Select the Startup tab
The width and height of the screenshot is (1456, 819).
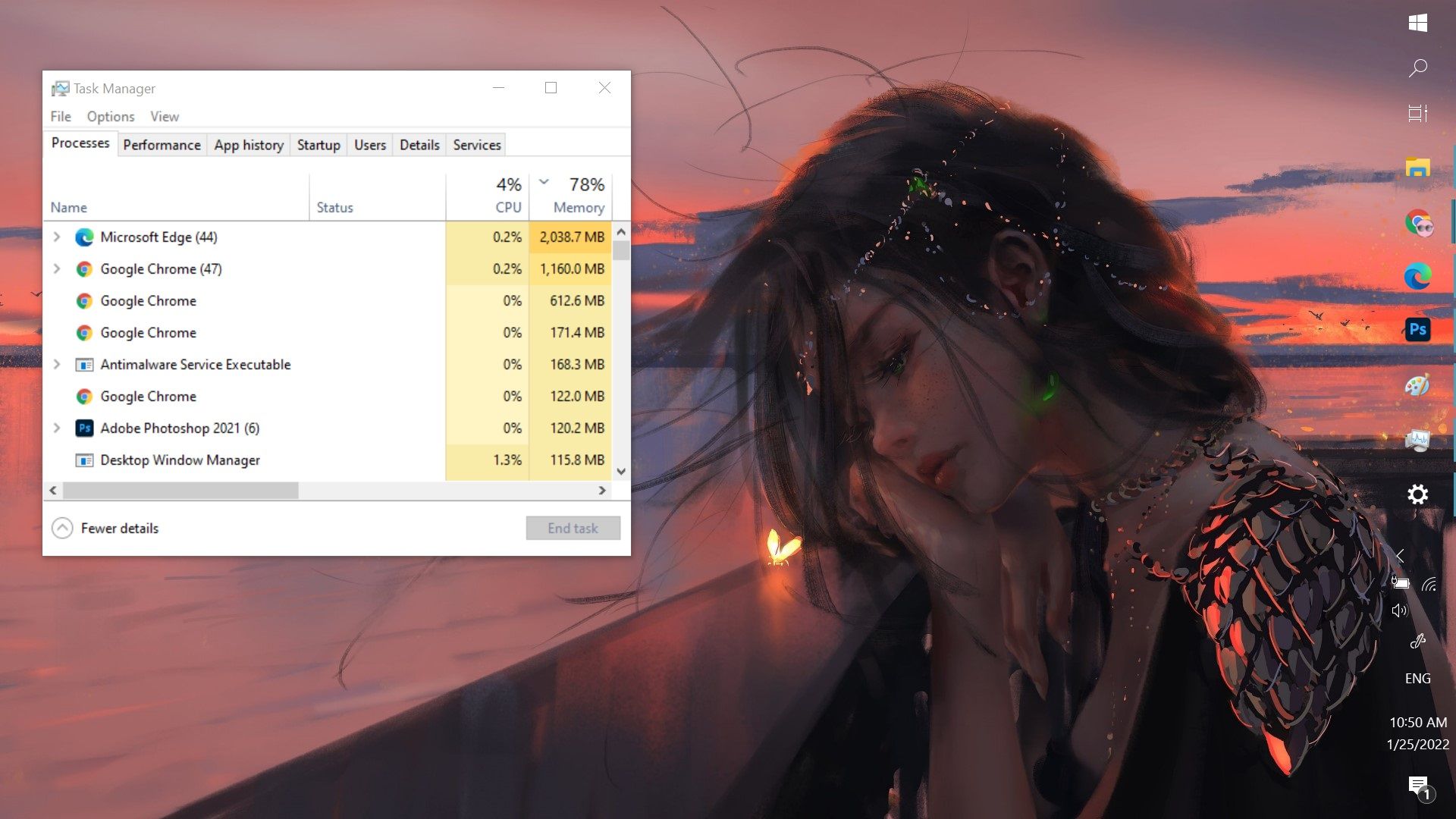pyautogui.click(x=318, y=145)
